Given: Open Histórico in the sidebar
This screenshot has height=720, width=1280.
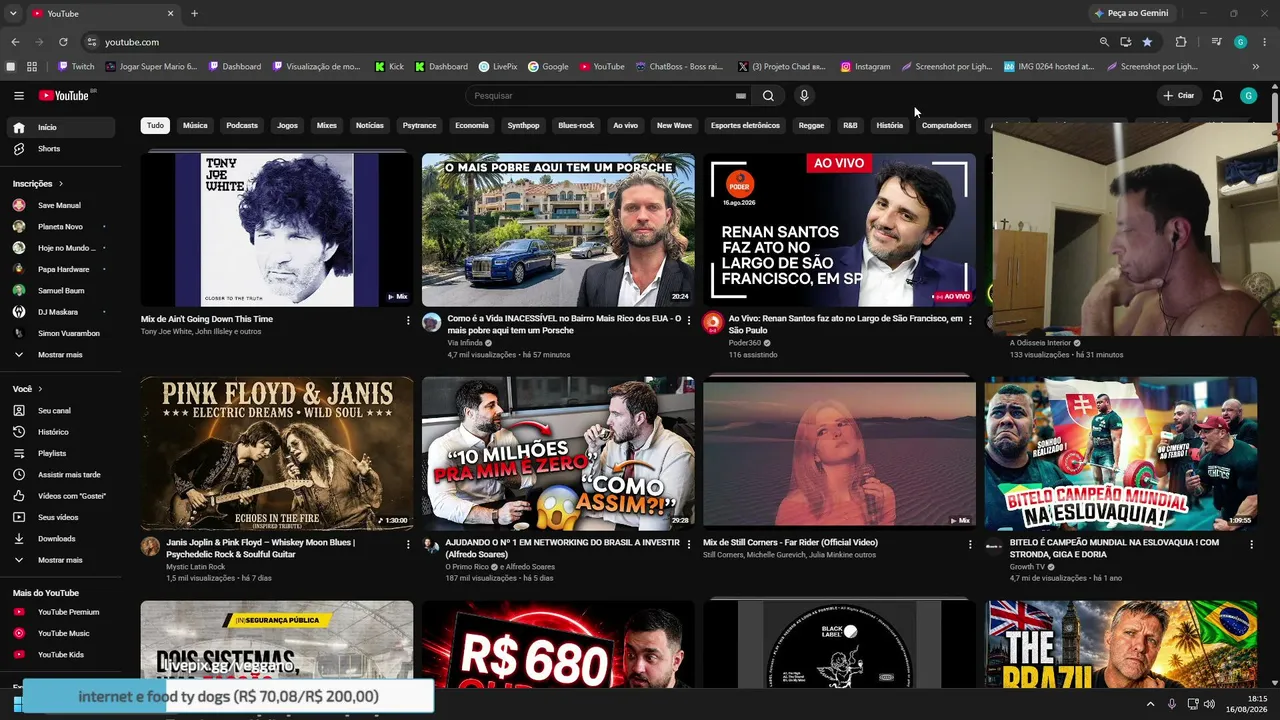Looking at the screenshot, I should (62, 432).
